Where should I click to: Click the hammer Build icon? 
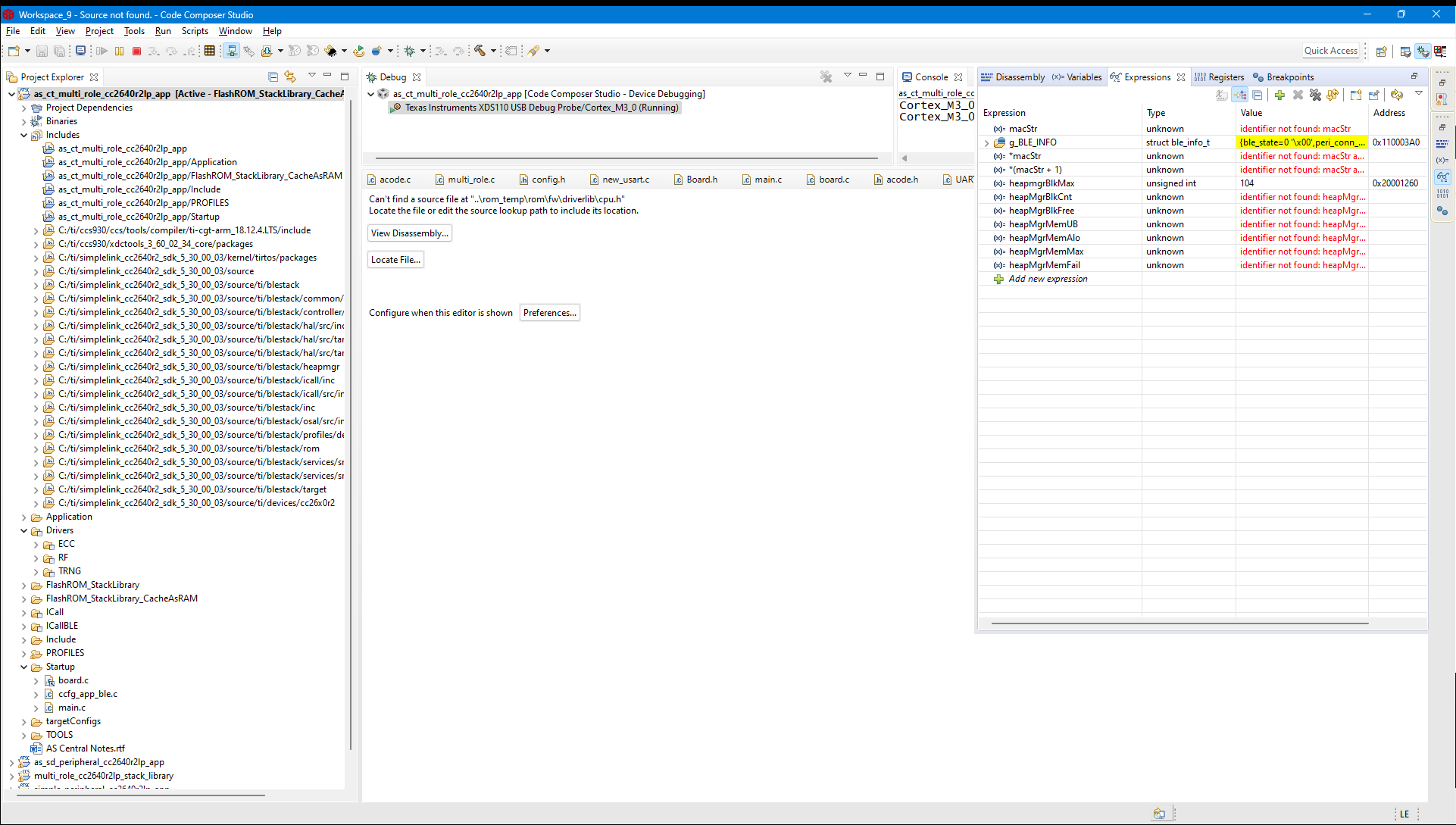(479, 51)
